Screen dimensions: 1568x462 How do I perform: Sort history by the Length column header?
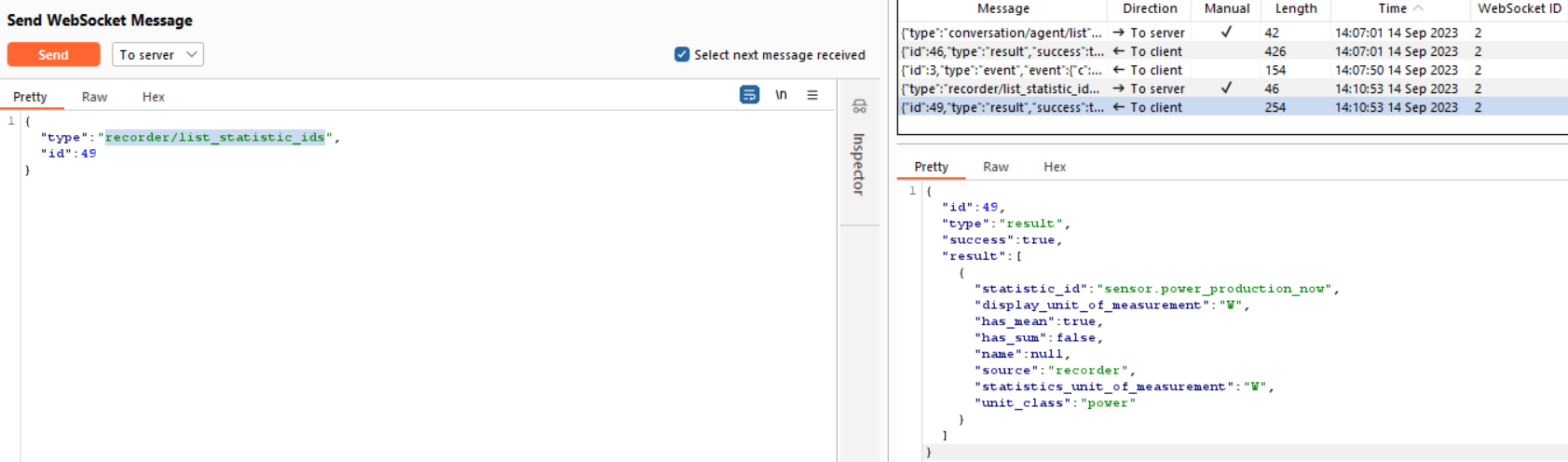click(1295, 8)
